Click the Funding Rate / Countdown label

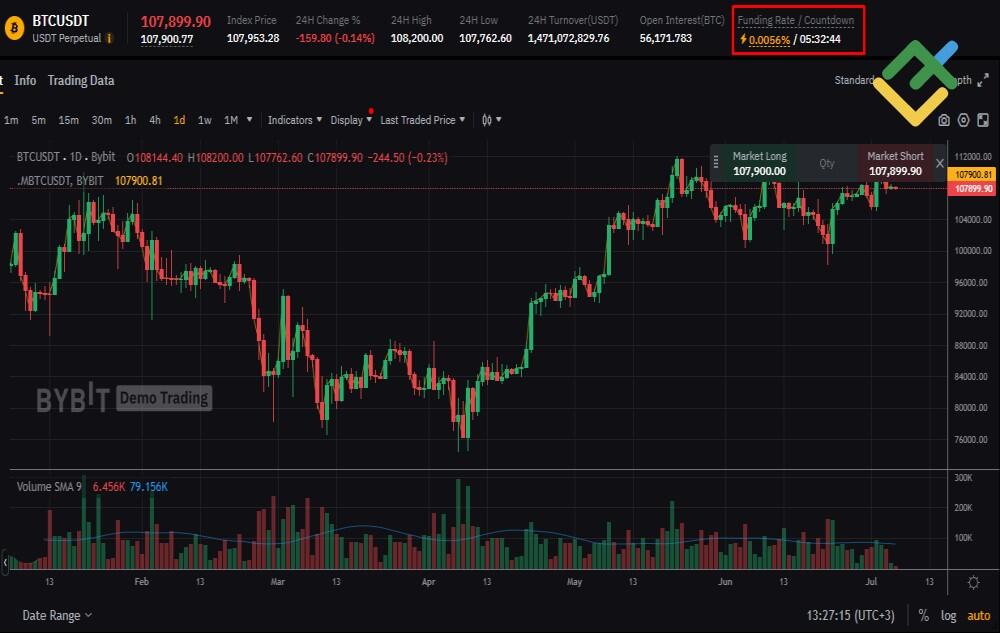(795, 20)
